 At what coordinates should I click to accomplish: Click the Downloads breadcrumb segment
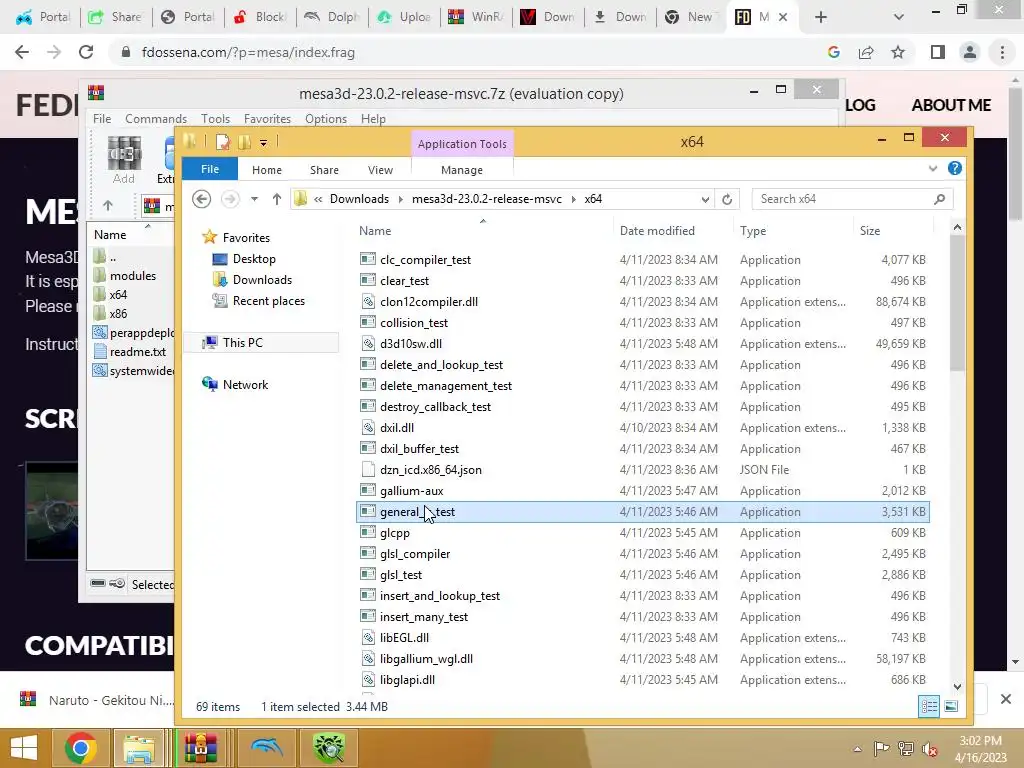[x=359, y=199]
